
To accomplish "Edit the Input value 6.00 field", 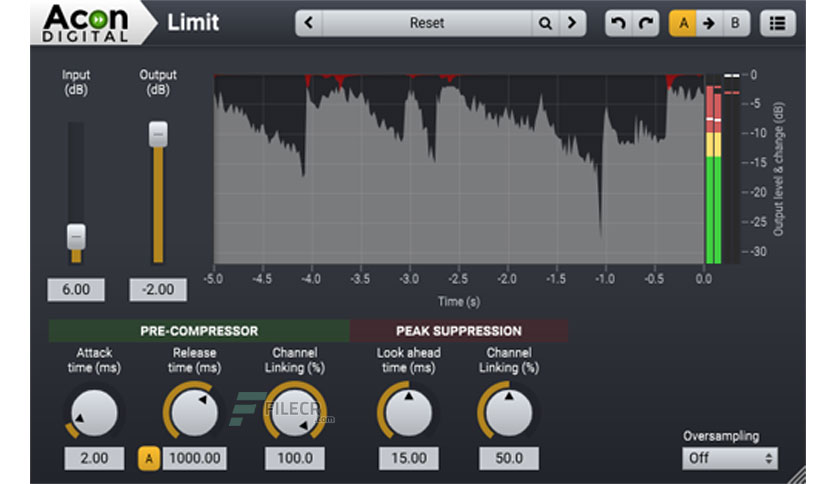I will point(76,289).
